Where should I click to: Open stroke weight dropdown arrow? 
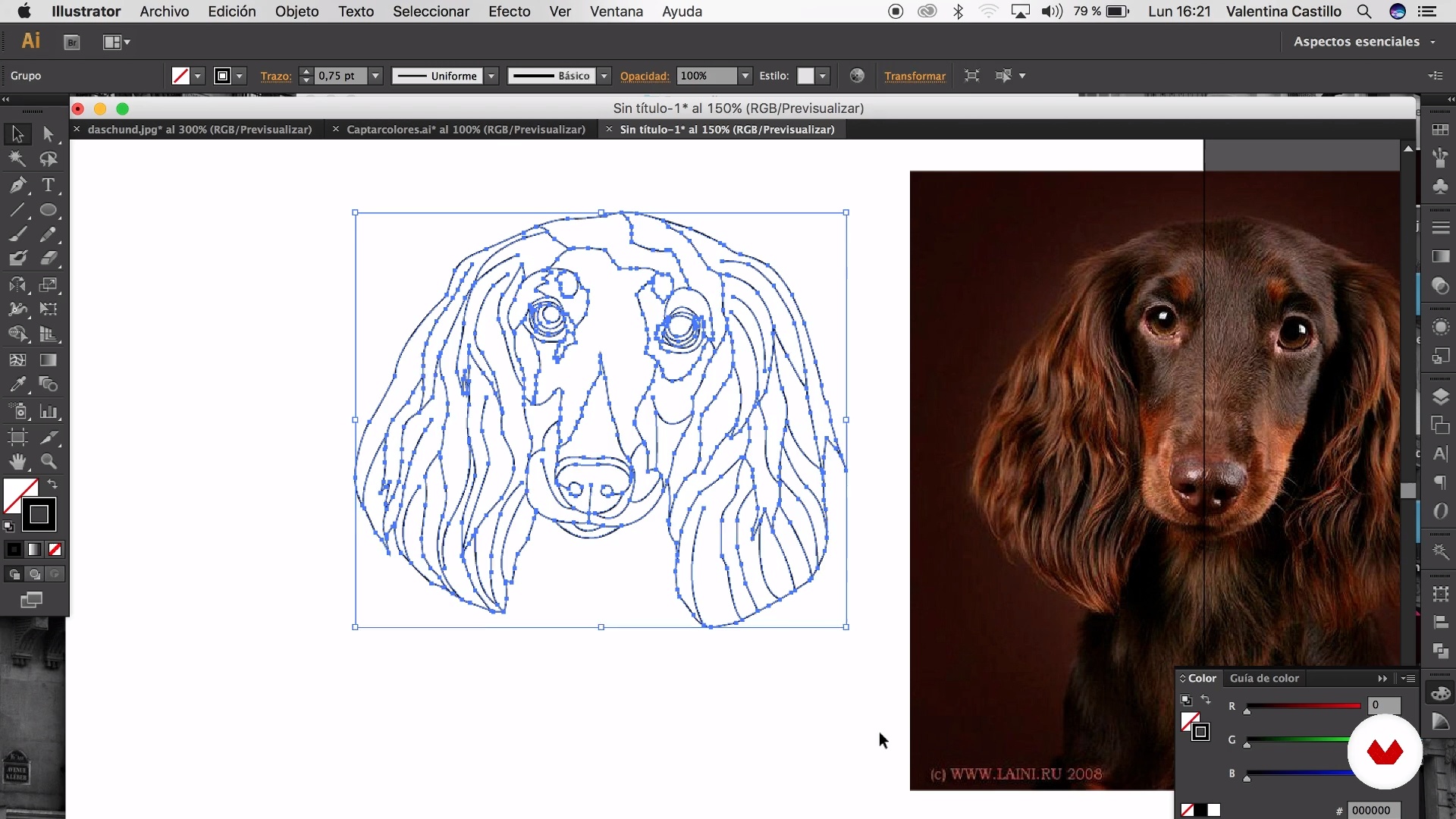click(x=375, y=76)
